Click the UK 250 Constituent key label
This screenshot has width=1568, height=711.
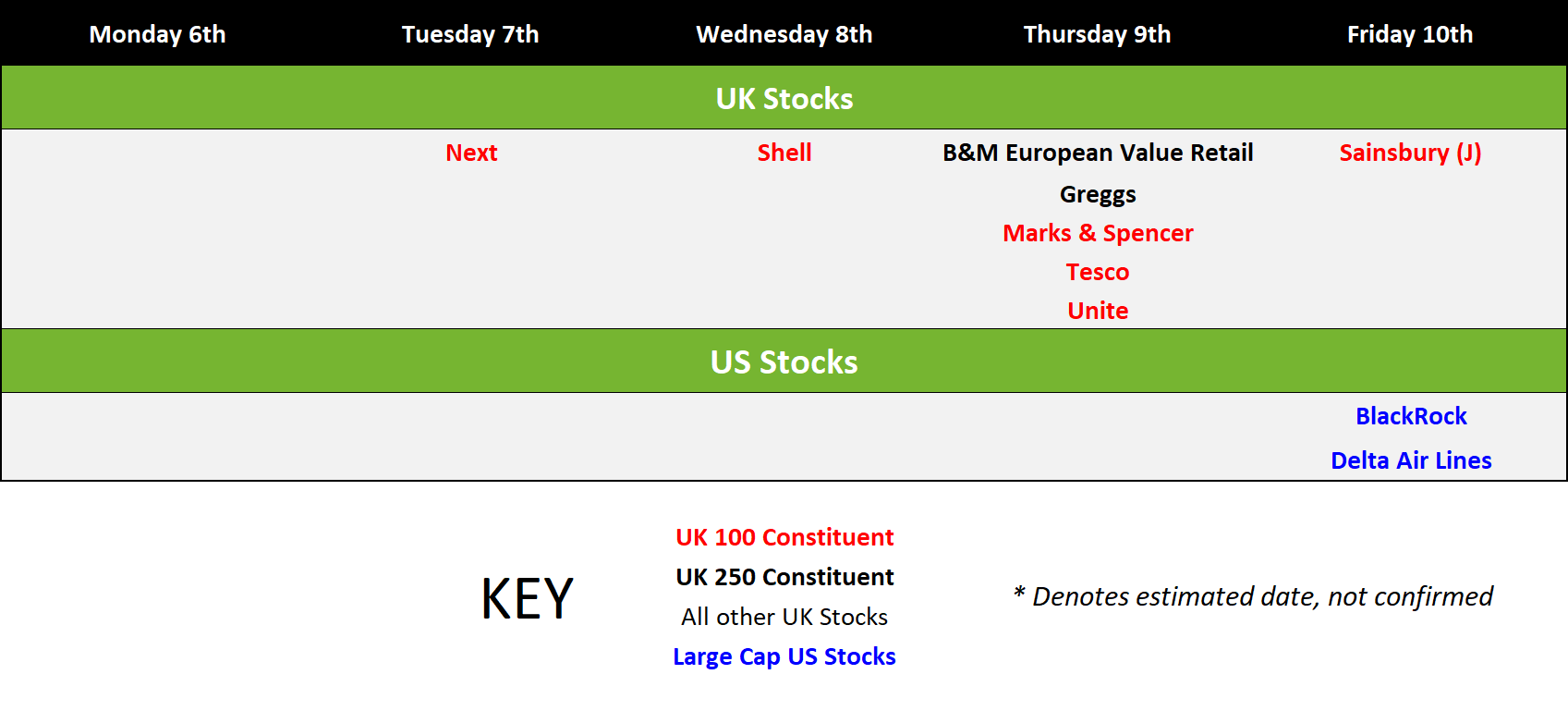point(784,577)
